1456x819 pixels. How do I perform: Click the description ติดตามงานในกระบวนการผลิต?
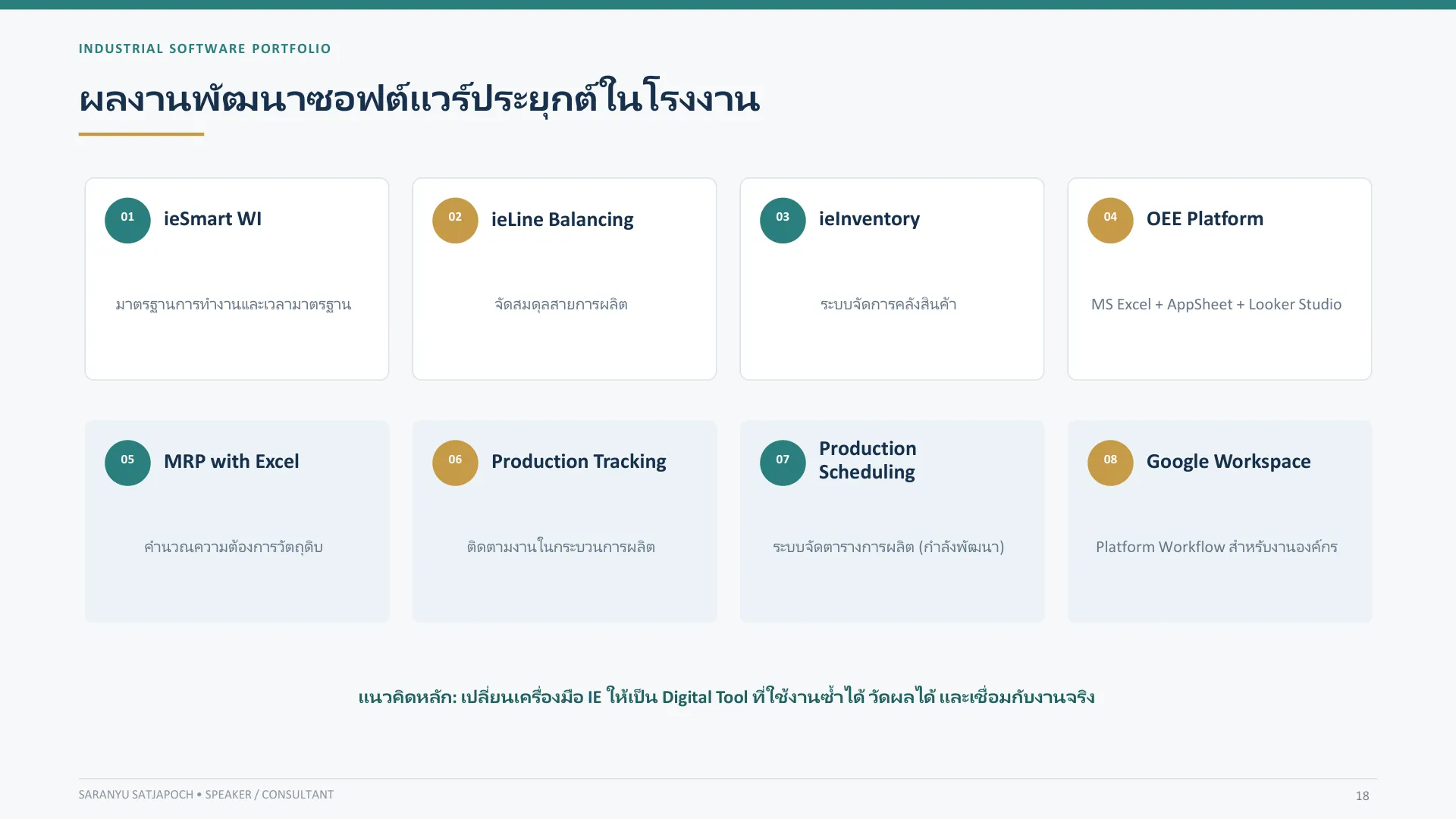pyautogui.click(x=561, y=548)
